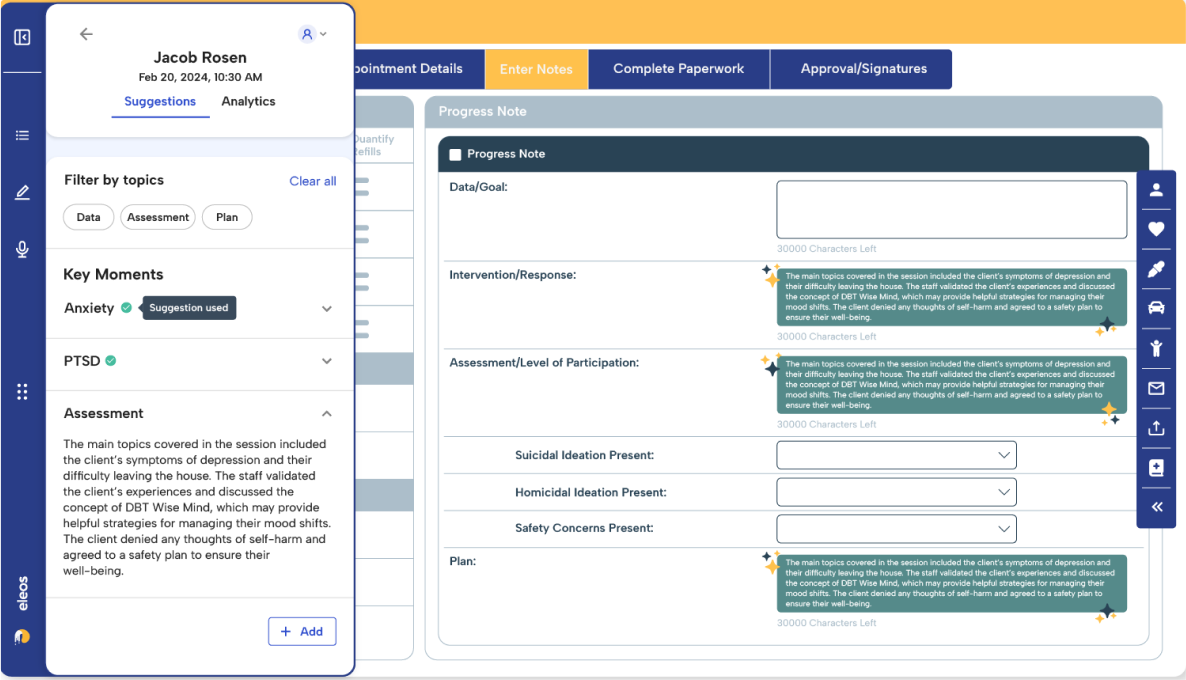Open the Suicidal Ideation Present dropdown
The width and height of the screenshot is (1186, 680).
click(896, 455)
